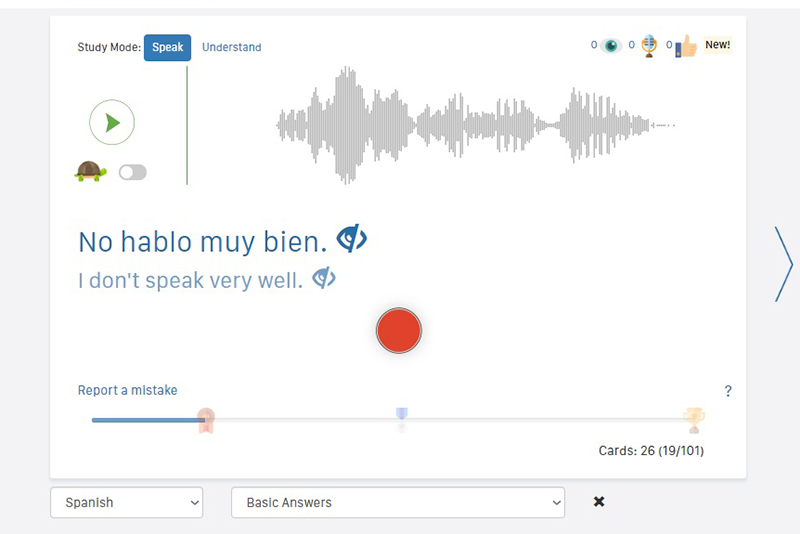Hide the English translation text
The height and width of the screenshot is (534, 800).
(324, 278)
